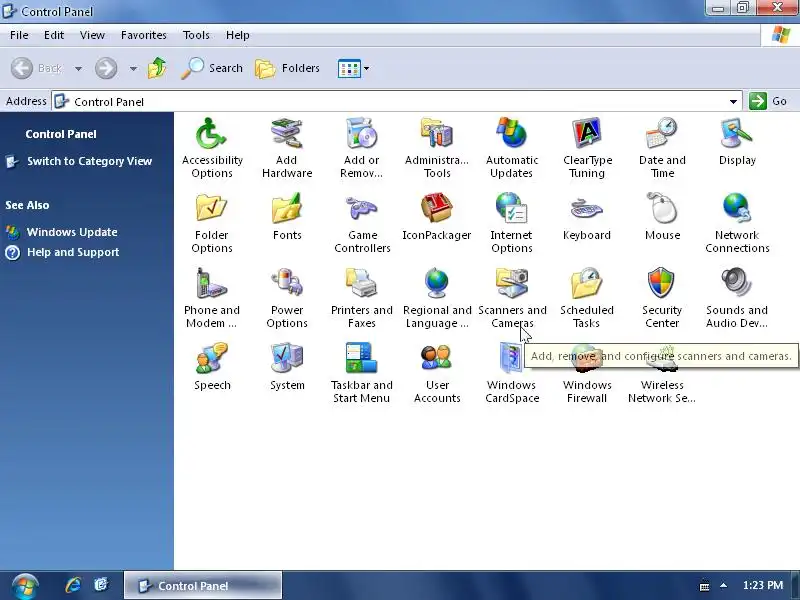Image resolution: width=800 pixels, height=600 pixels.
Task: Go up one folder level
Action: (x=158, y=68)
